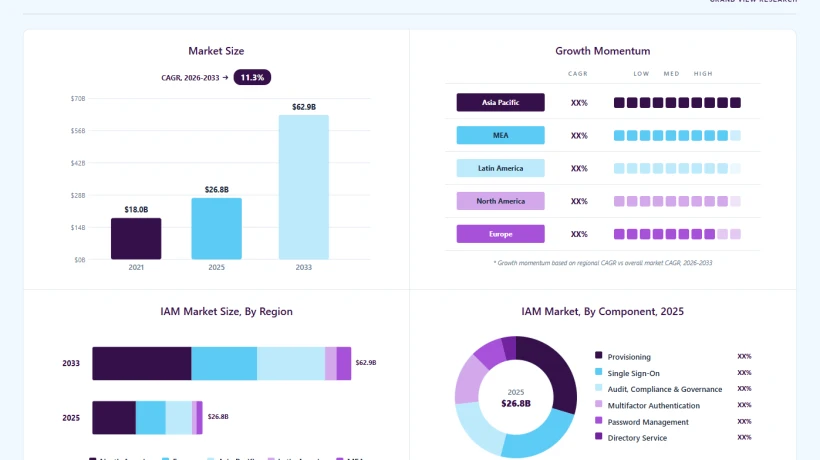Click $26.8B label above the 2025 bar
Screen dimensions: 820x460
pos(217,190)
